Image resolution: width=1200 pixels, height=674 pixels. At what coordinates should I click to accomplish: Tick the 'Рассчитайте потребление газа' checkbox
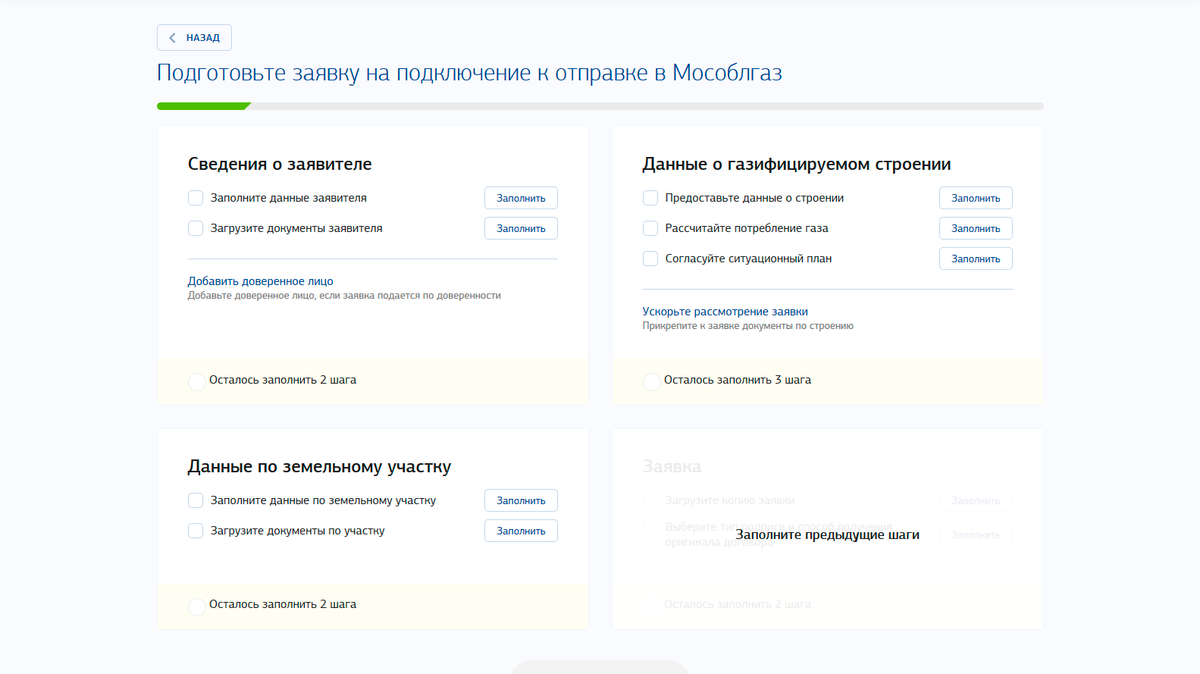click(650, 228)
